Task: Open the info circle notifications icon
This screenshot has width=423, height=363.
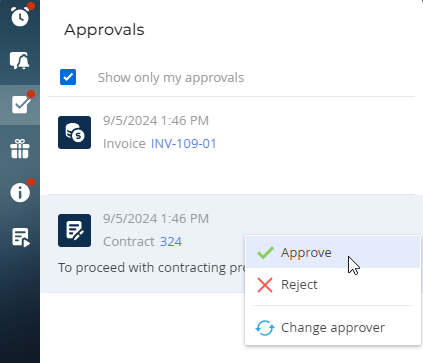Action: click(x=20, y=192)
